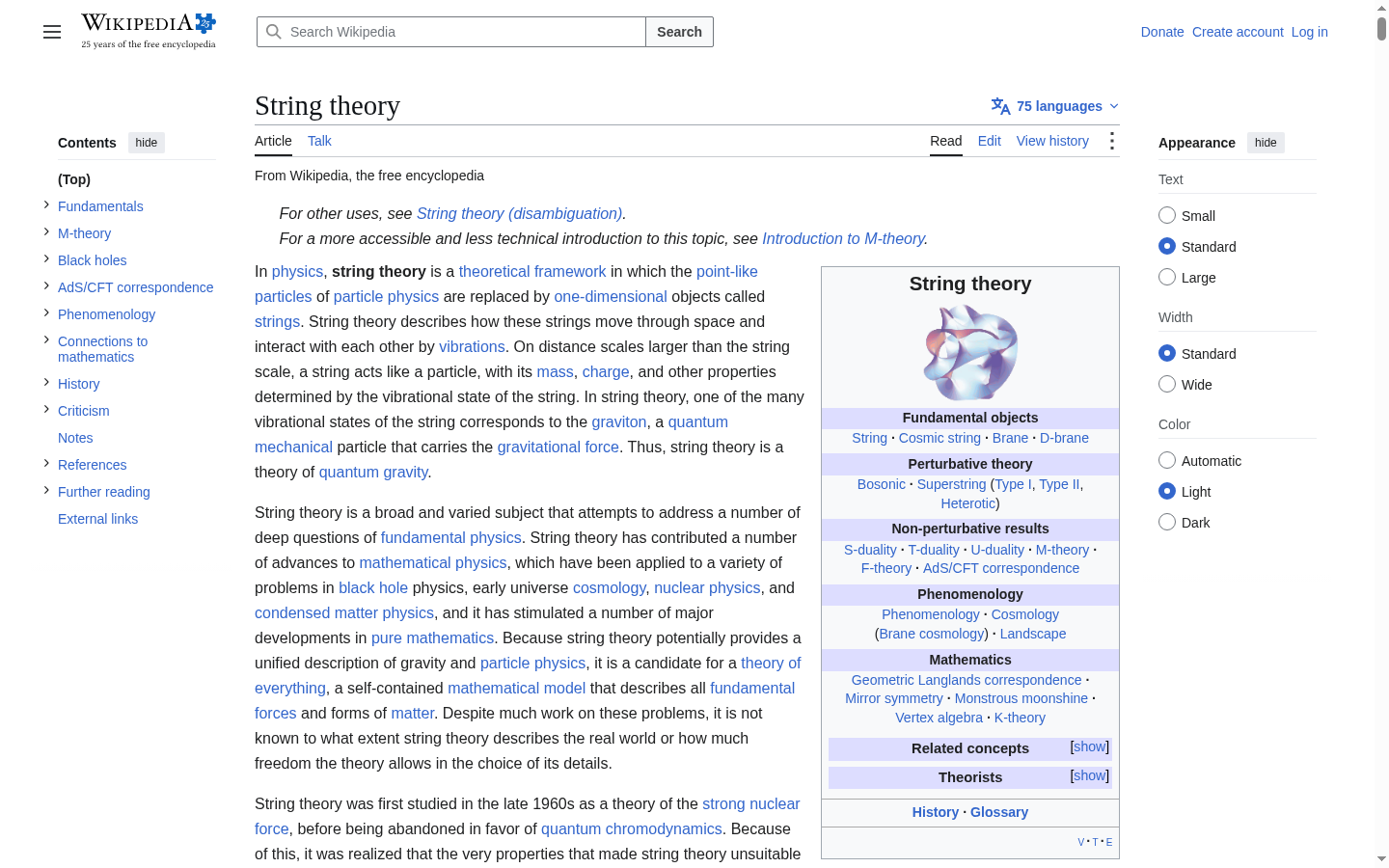Screen dimensions: 1389x868
Task: Open the Calabi-Yau string theory image
Action: click(x=970, y=352)
